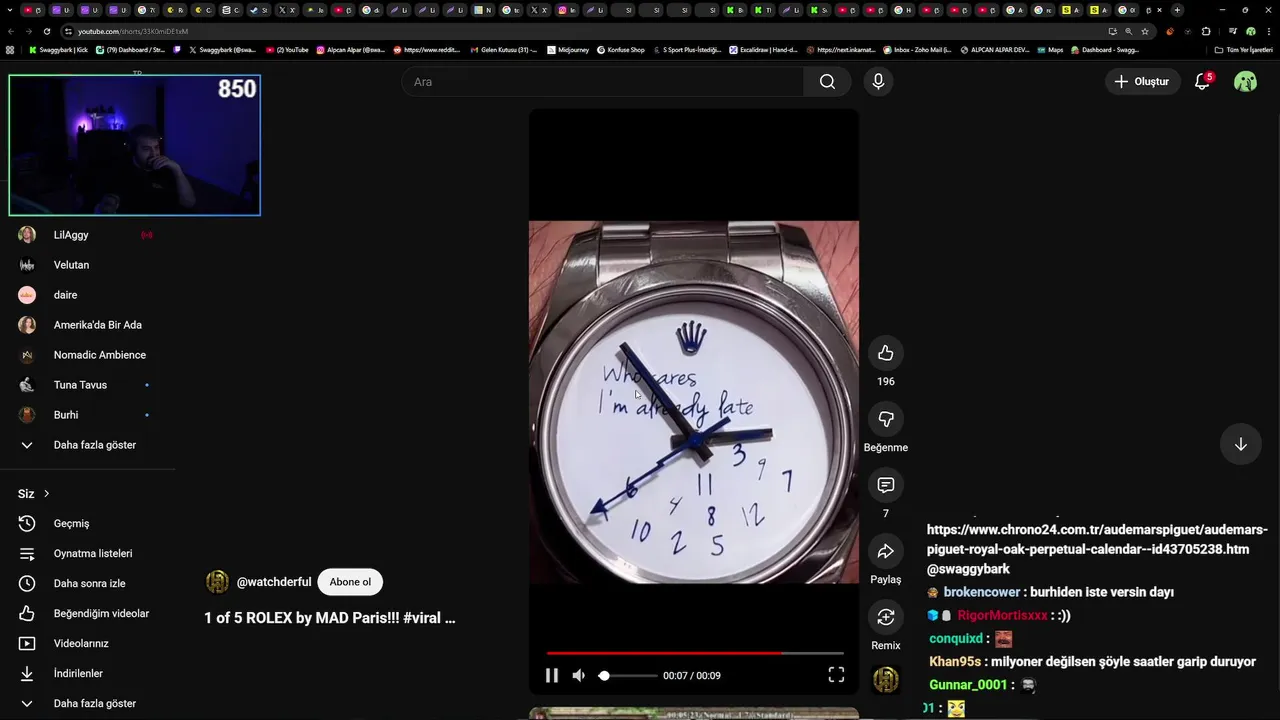Open Tüm Yer İşaretleri bookmarks folder
This screenshot has height=720, width=1280.
[1243, 49]
